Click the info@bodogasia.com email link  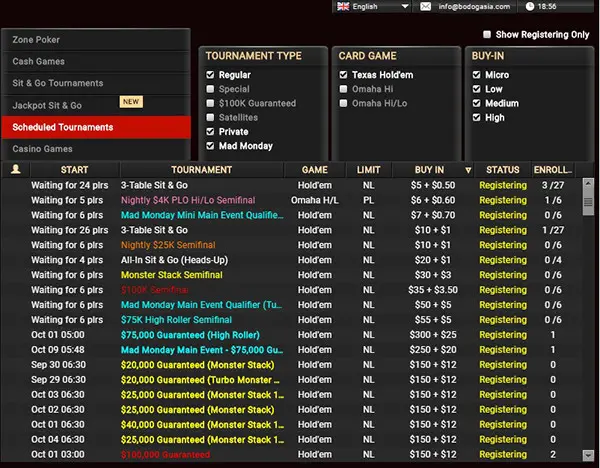[474, 7]
